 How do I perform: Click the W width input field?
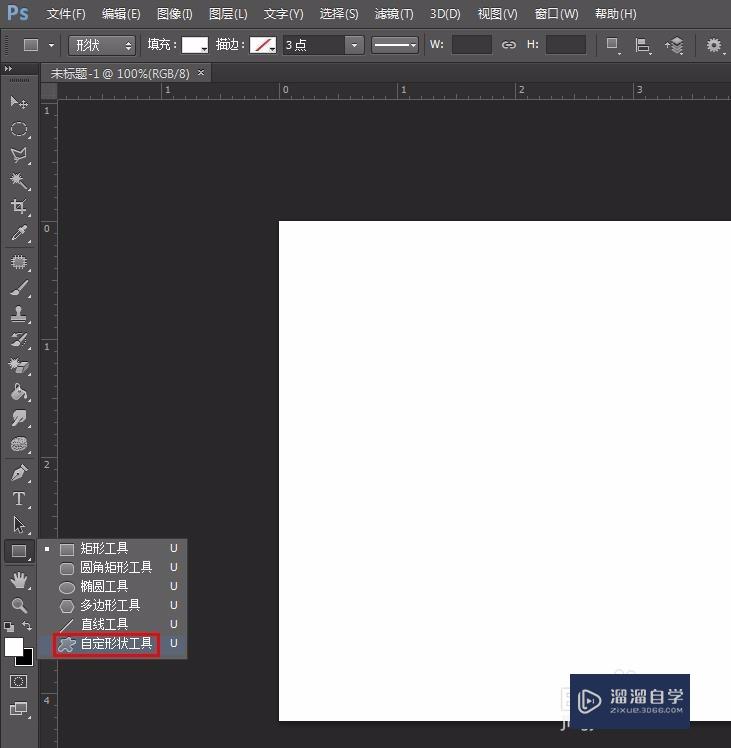(471, 45)
